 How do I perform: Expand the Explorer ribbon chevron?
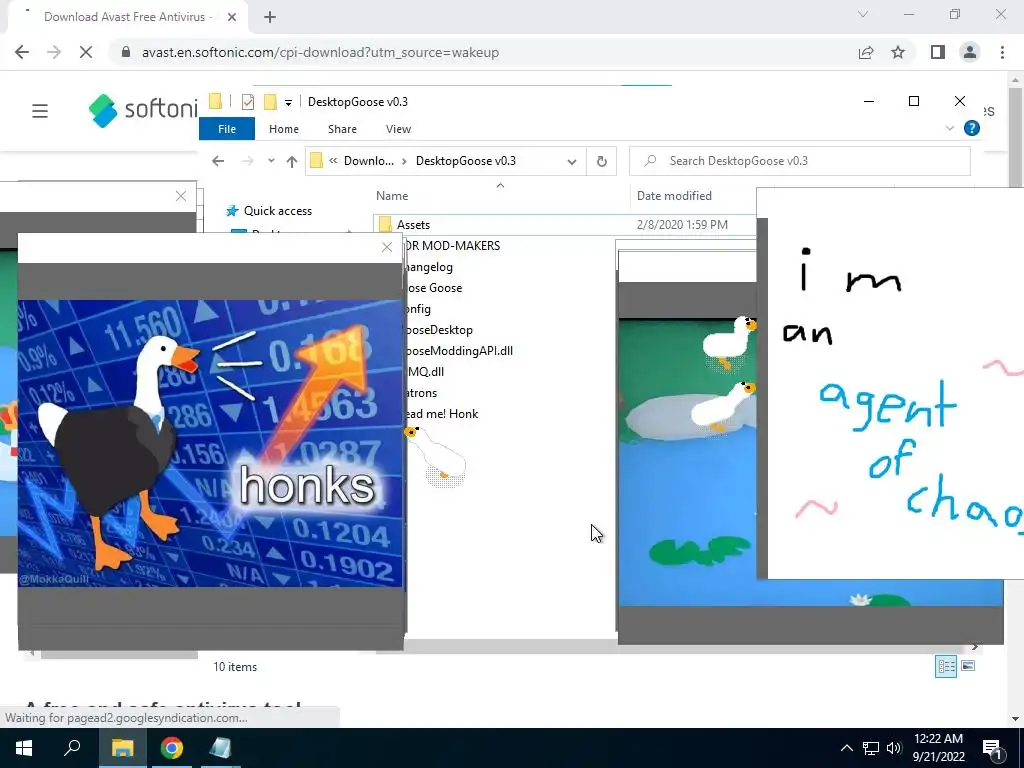[950, 129]
